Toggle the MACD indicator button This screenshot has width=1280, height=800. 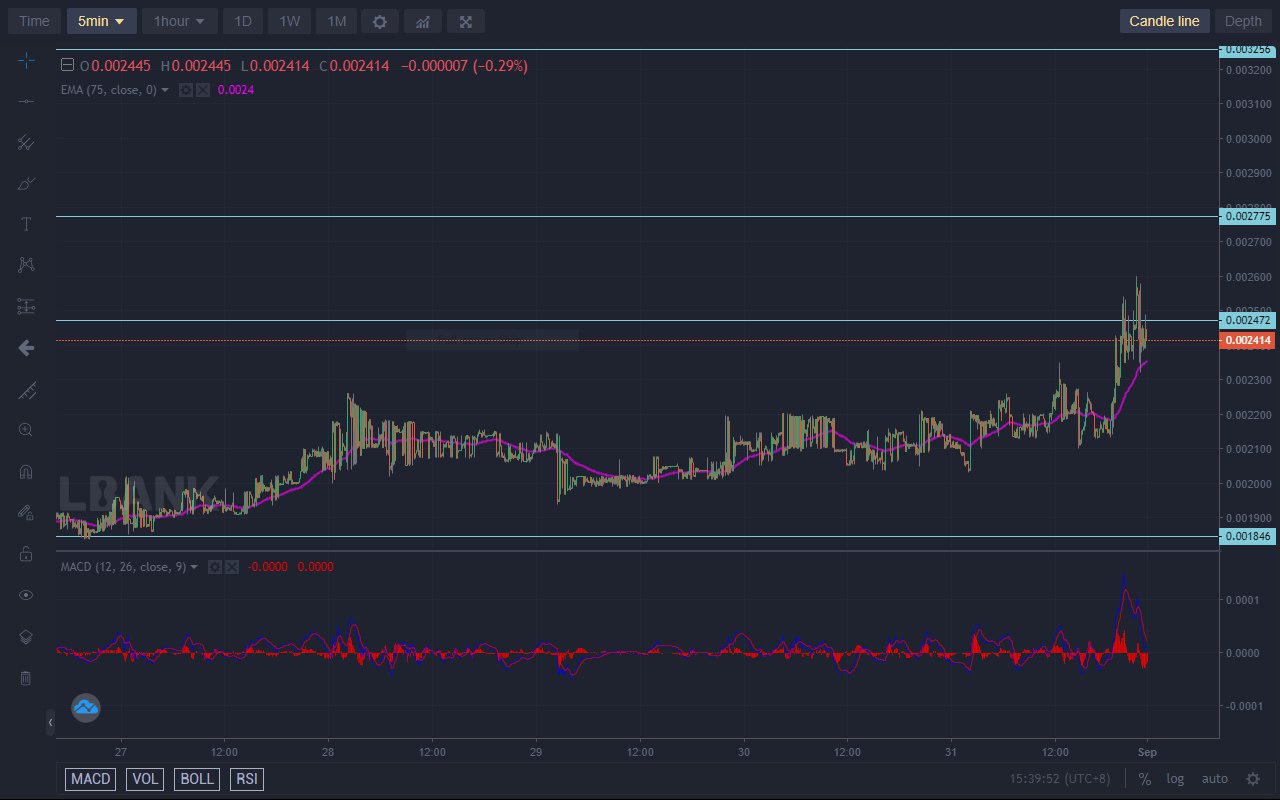coord(91,779)
